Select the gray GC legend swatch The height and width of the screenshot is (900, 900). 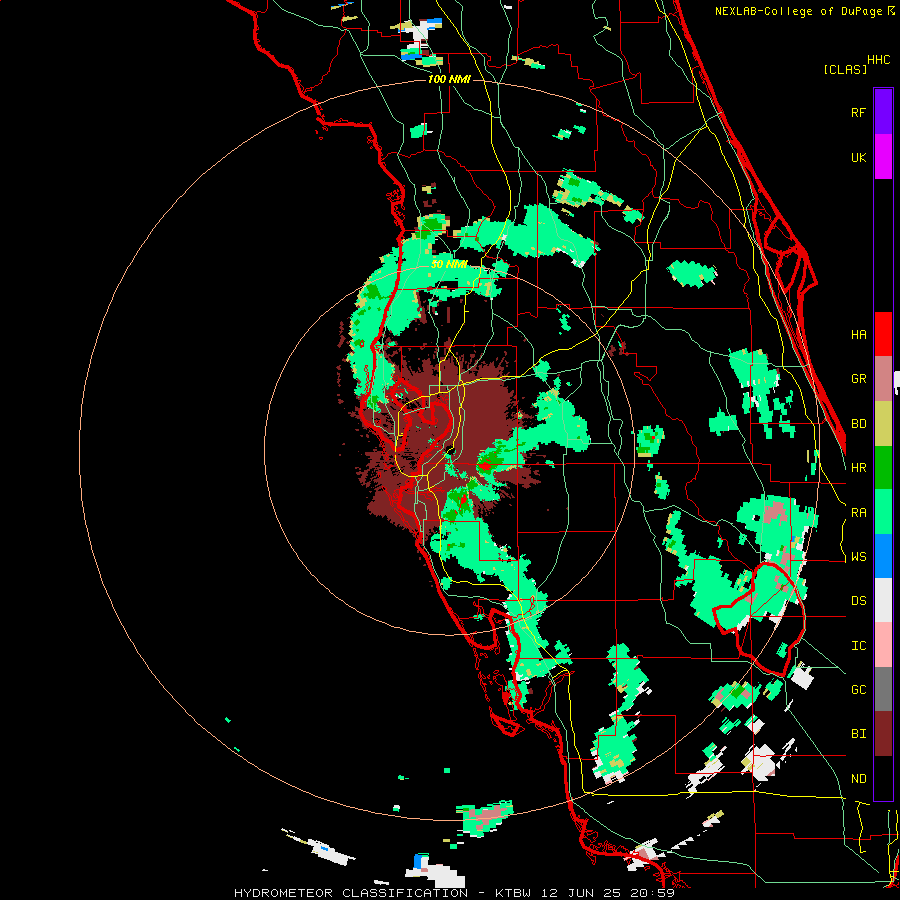(883, 689)
